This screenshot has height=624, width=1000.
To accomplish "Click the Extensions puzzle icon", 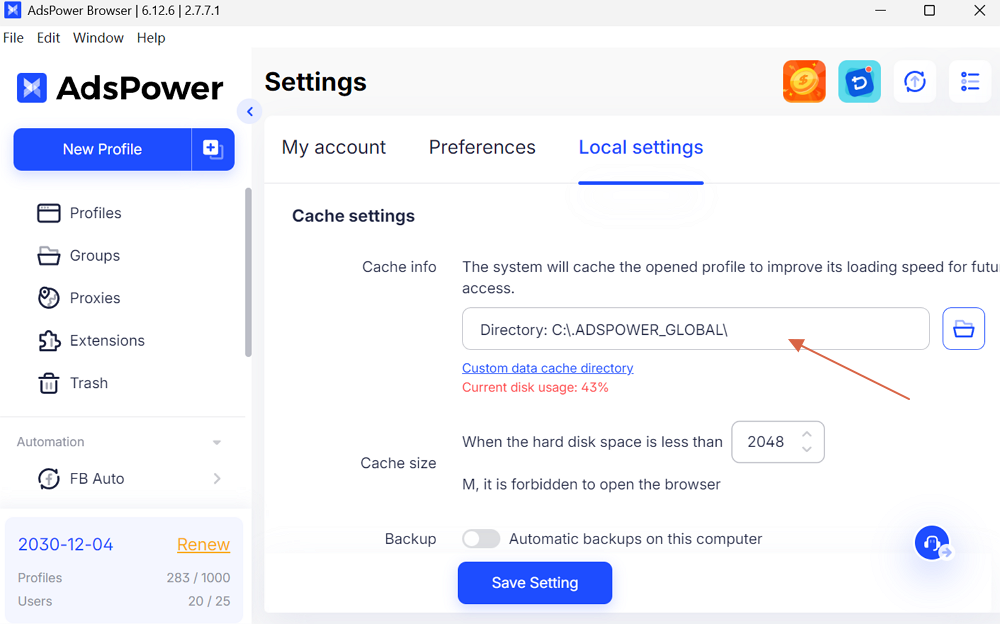I will (48, 341).
